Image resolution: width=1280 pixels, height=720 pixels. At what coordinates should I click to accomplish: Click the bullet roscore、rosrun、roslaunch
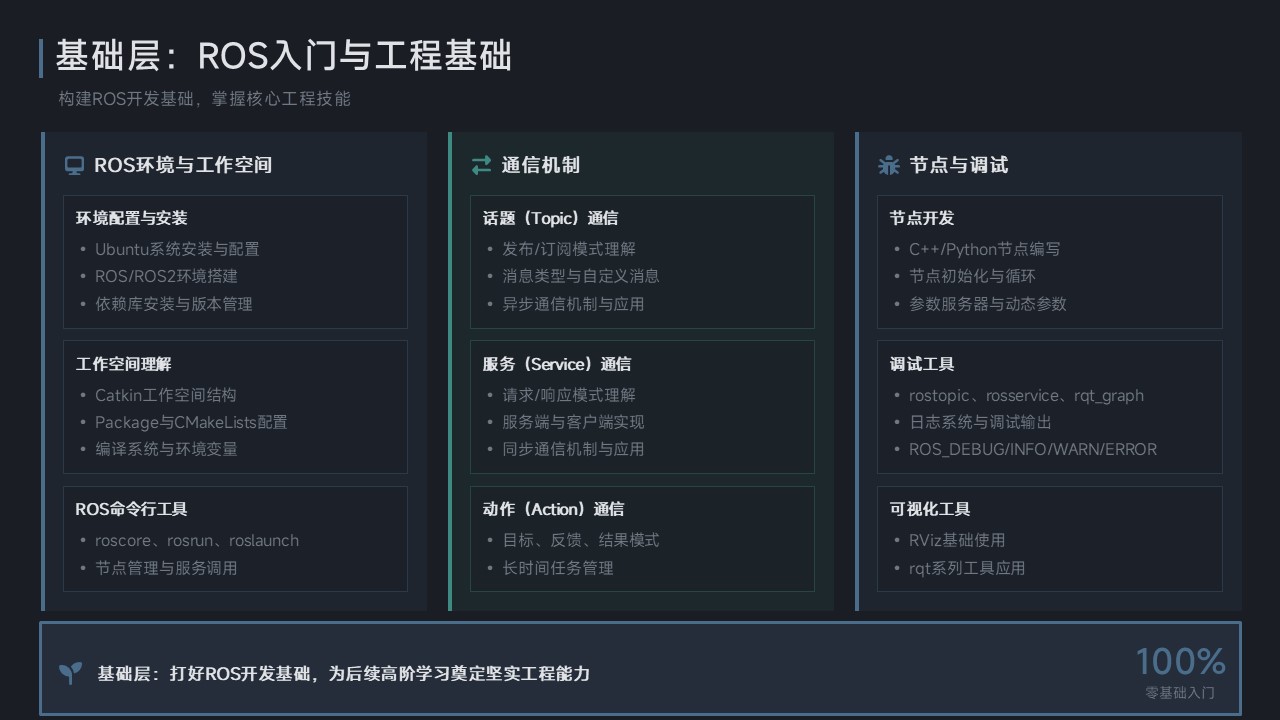(197, 541)
